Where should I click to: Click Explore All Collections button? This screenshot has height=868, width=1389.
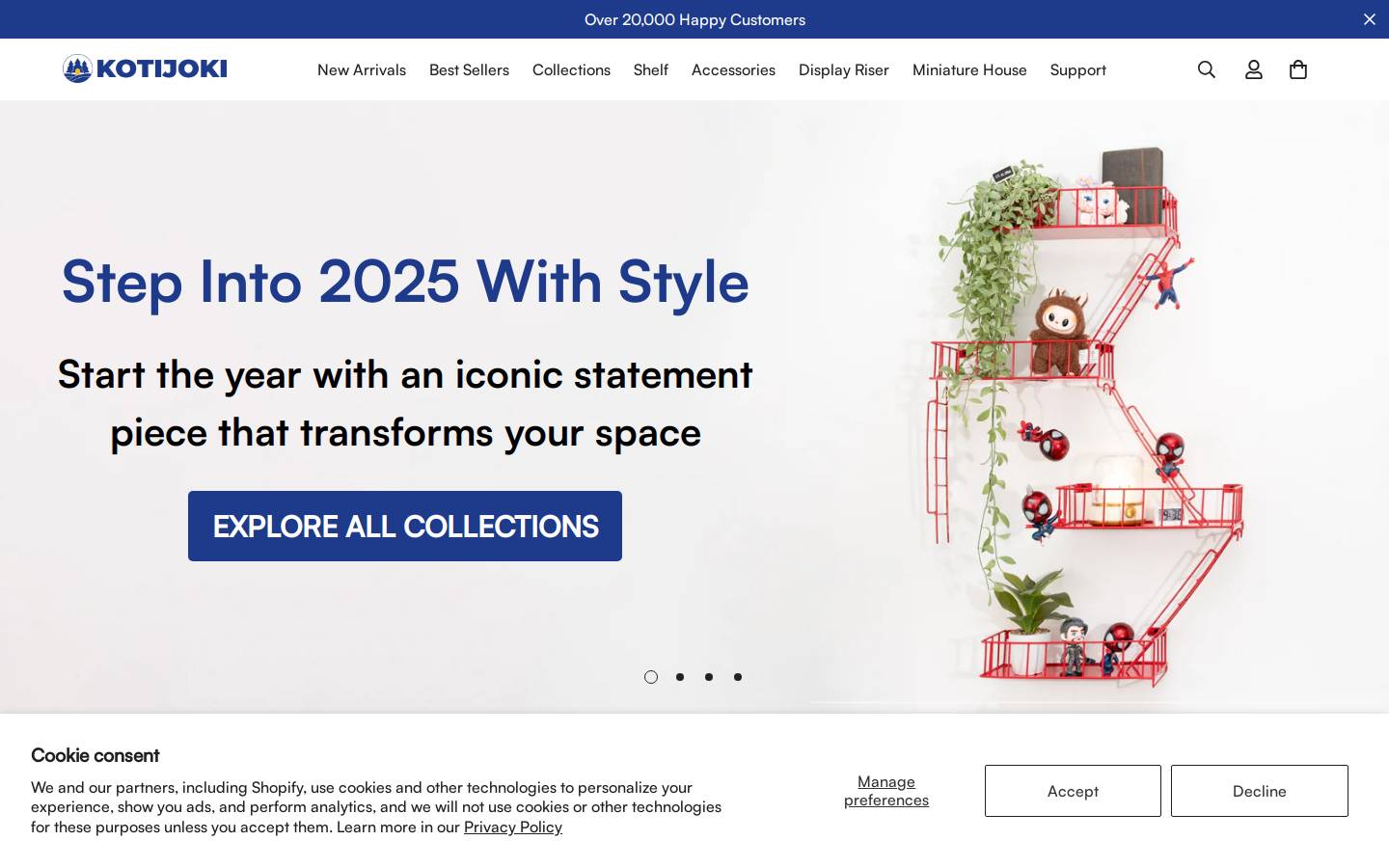(405, 526)
